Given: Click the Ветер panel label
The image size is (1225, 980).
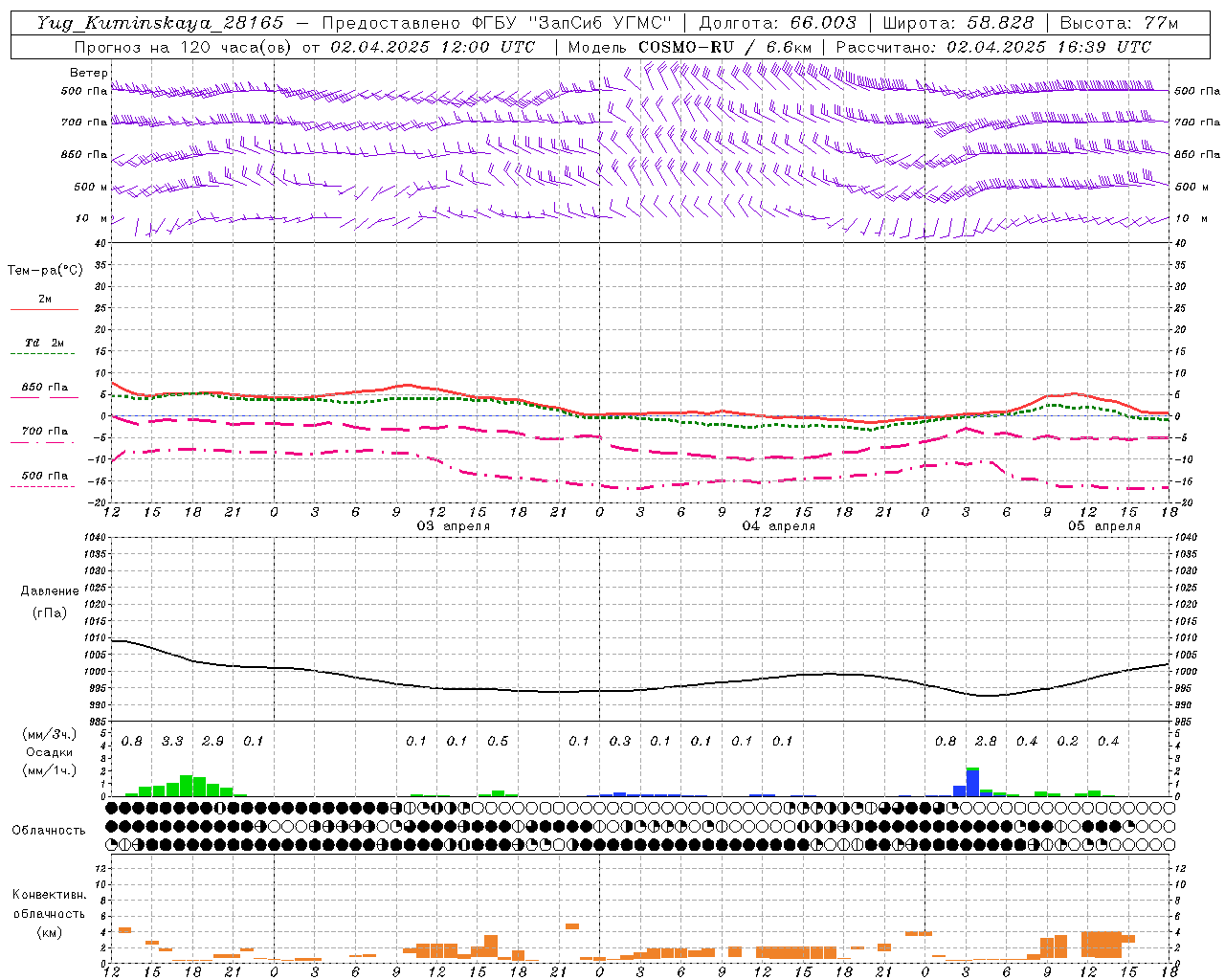Looking at the screenshot, I should click(89, 73).
